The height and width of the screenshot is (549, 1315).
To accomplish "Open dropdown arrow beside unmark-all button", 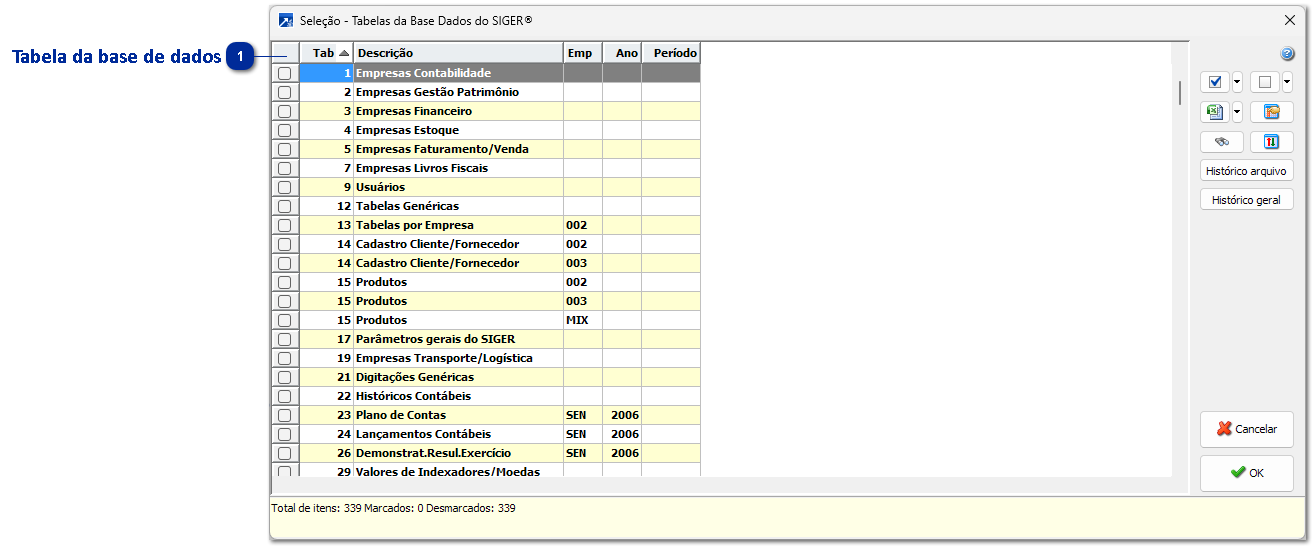I will (1287, 82).
